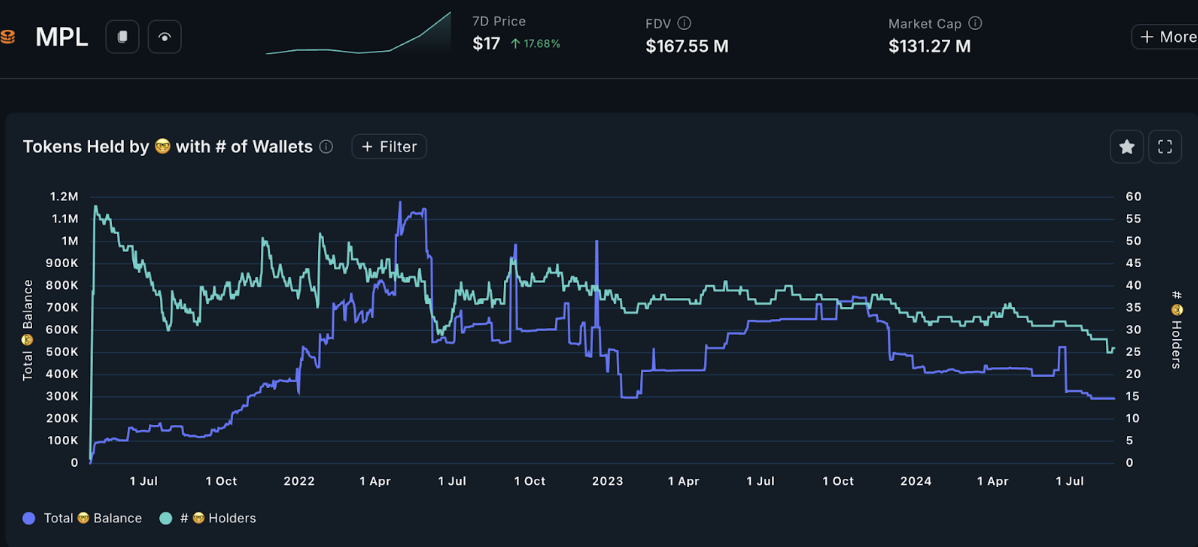Expand the + More menu

click(x=1165, y=37)
